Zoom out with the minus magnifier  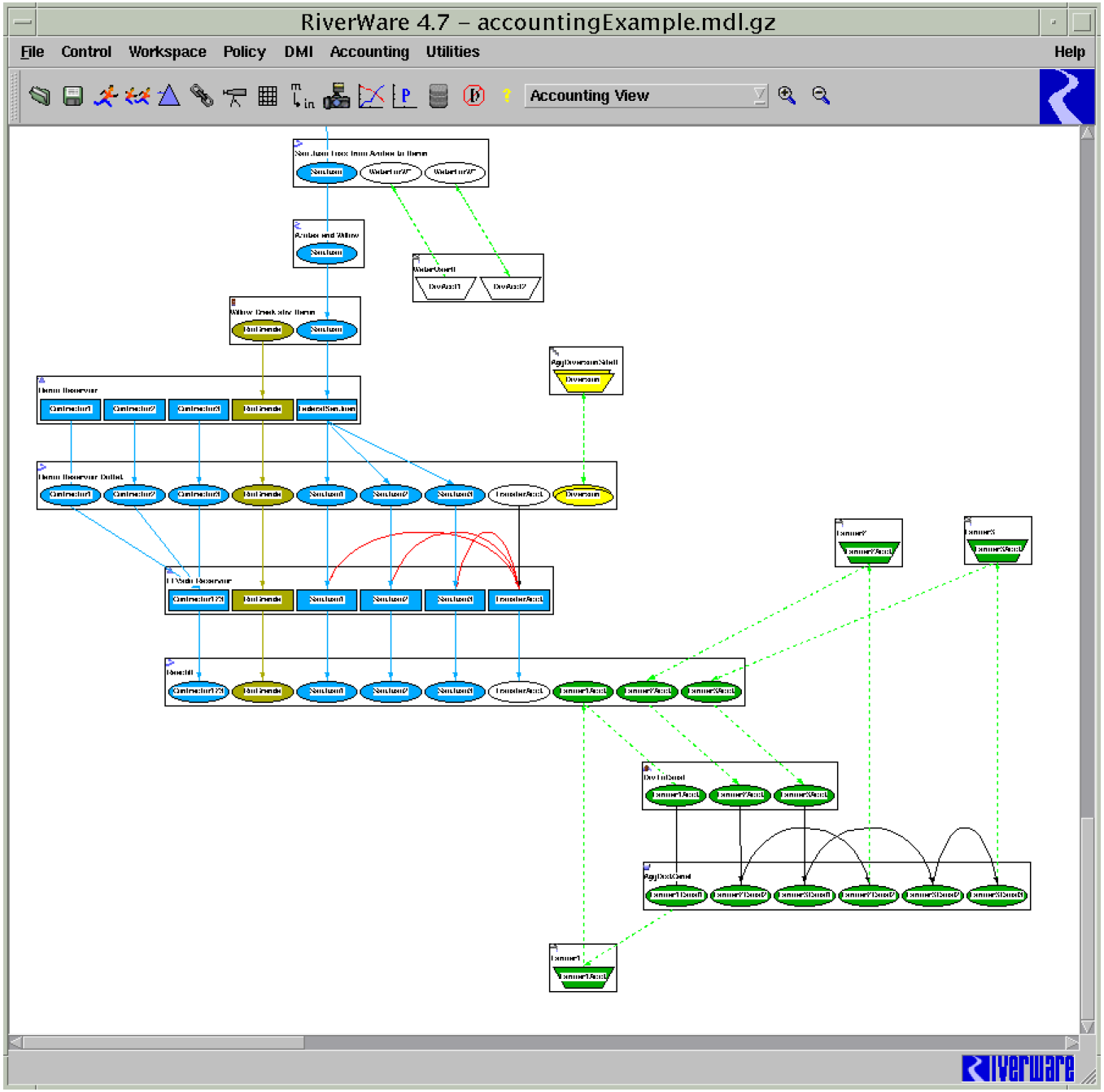point(821,95)
